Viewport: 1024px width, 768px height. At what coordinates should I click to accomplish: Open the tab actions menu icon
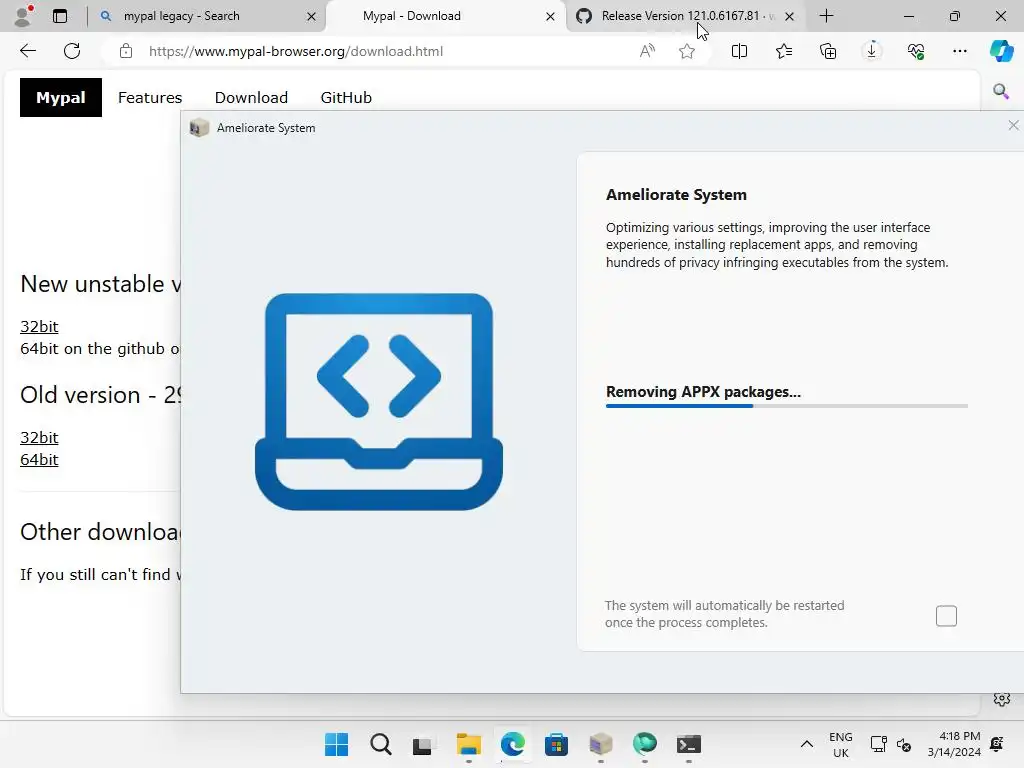click(x=60, y=16)
